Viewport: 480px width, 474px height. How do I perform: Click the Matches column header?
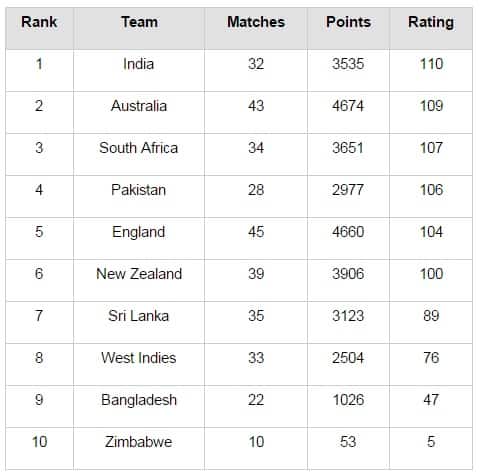[256, 22]
